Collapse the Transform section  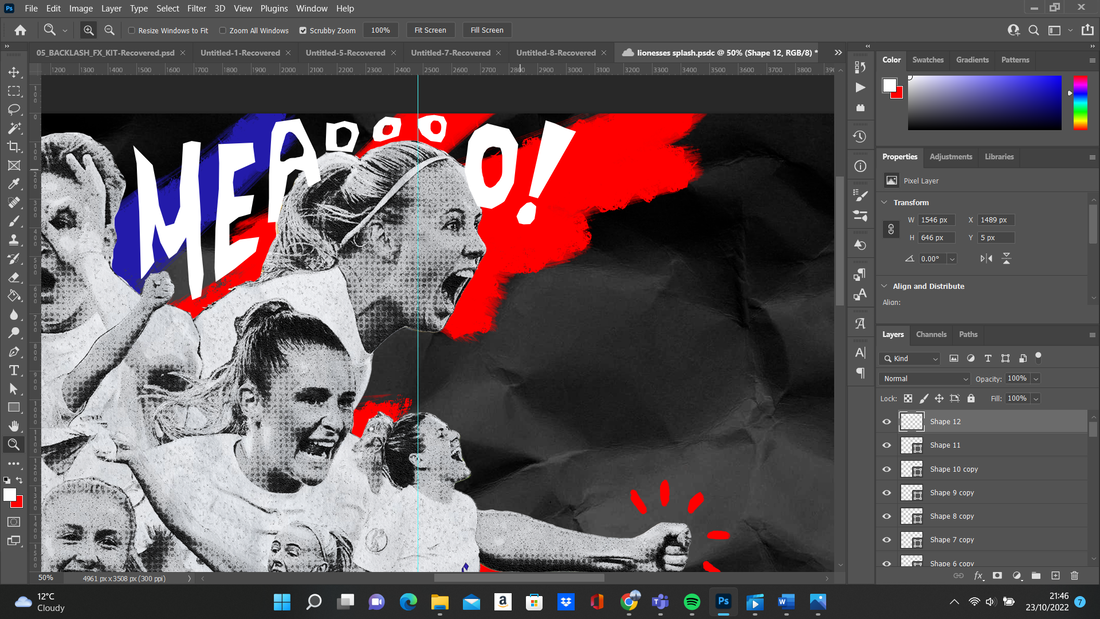[x=885, y=202]
